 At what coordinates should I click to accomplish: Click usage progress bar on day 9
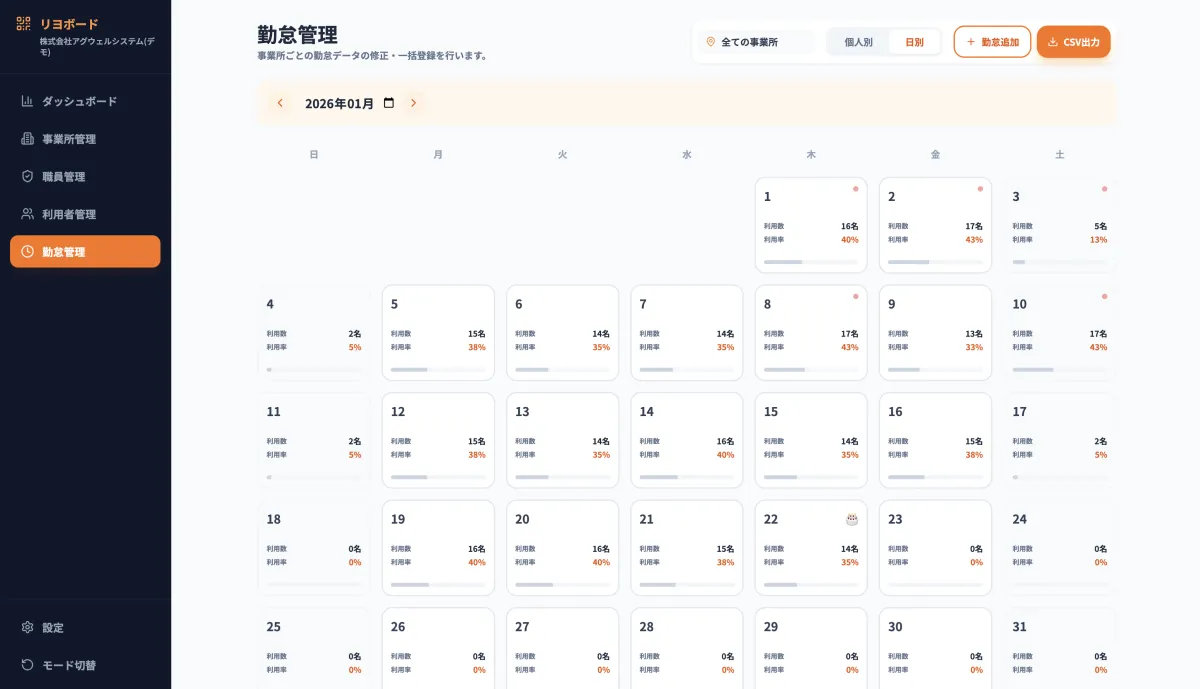(x=935, y=369)
